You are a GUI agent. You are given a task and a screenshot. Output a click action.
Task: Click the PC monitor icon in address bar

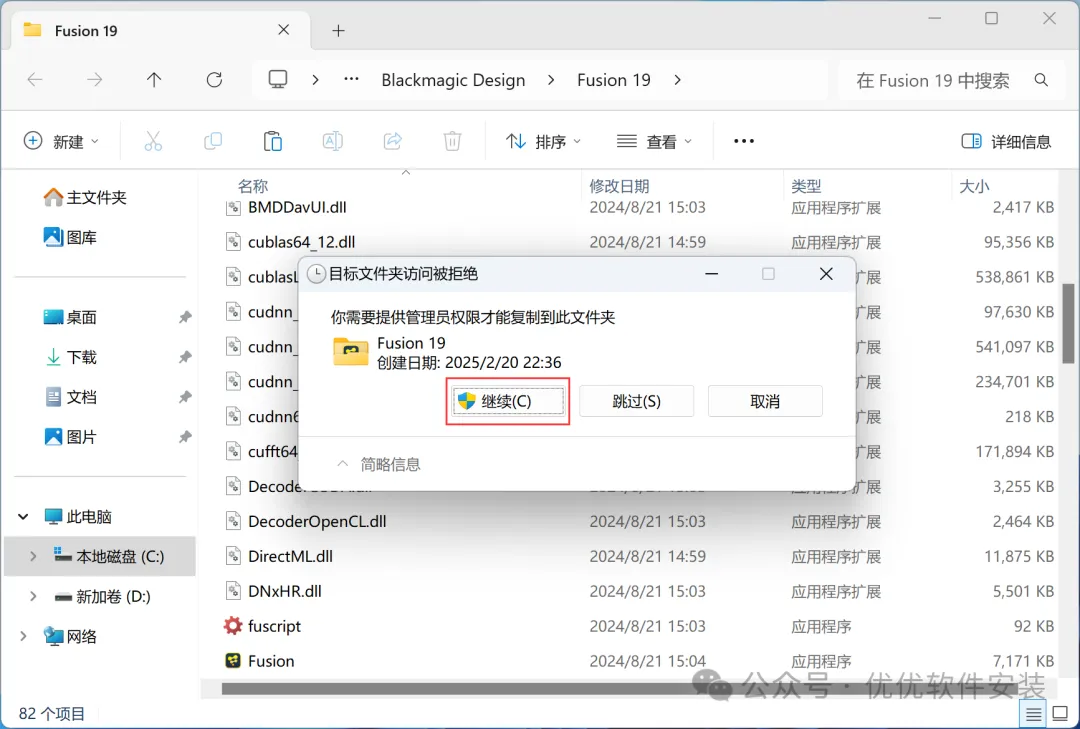click(x=278, y=79)
